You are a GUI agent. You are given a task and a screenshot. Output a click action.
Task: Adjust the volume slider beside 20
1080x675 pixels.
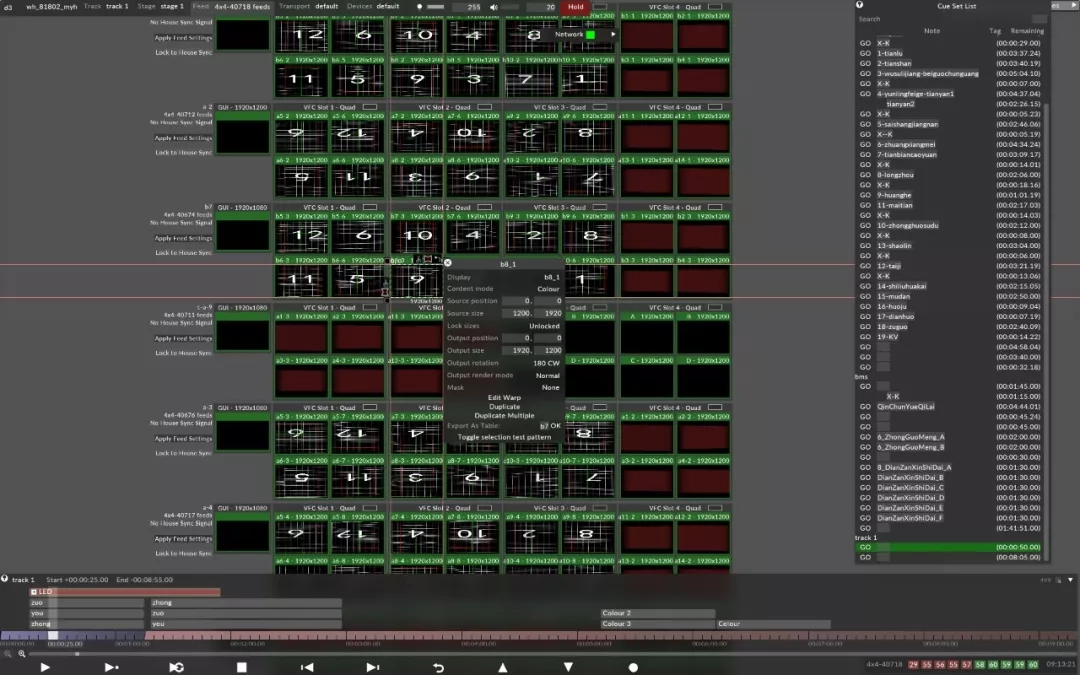(510, 7)
